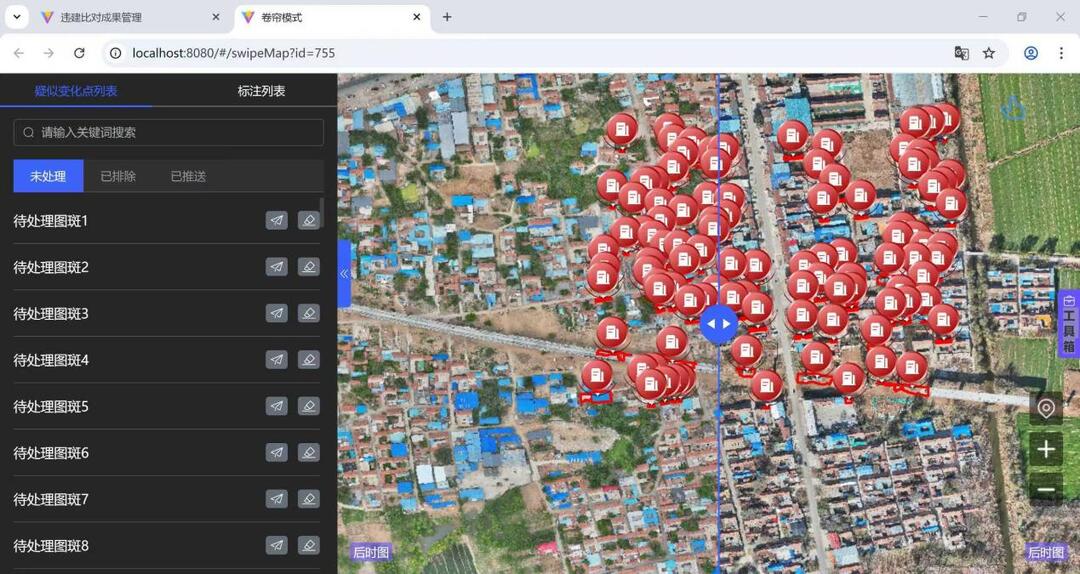Click the location marker icon on map
Screen dimensions: 1080x574
1046,408
